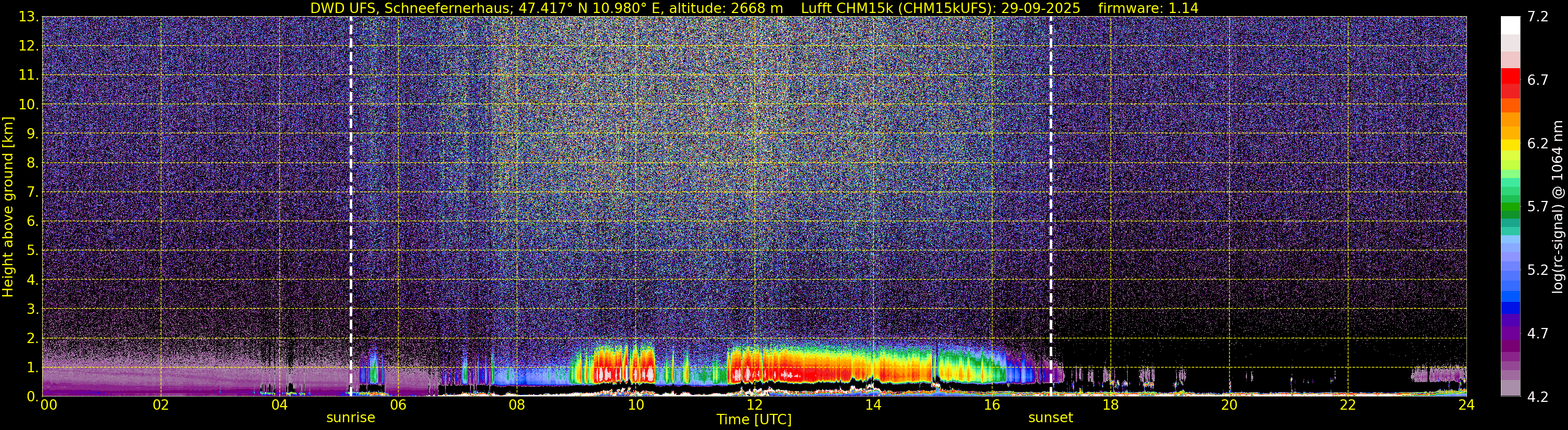Pick the bright yellow band of the colorbar

1511,146
